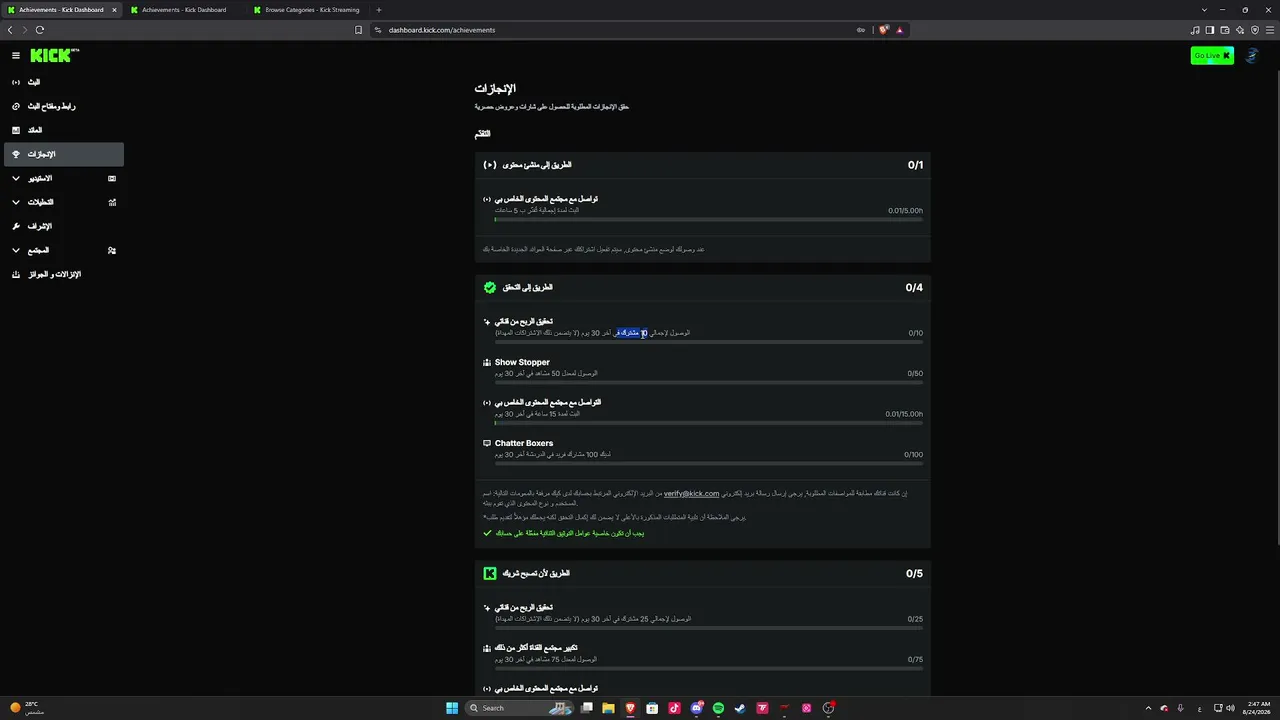This screenshot has height=720, width=1280.
Task: Toggle the hamburger sidebar menu
Action: (x=16, y=56)
